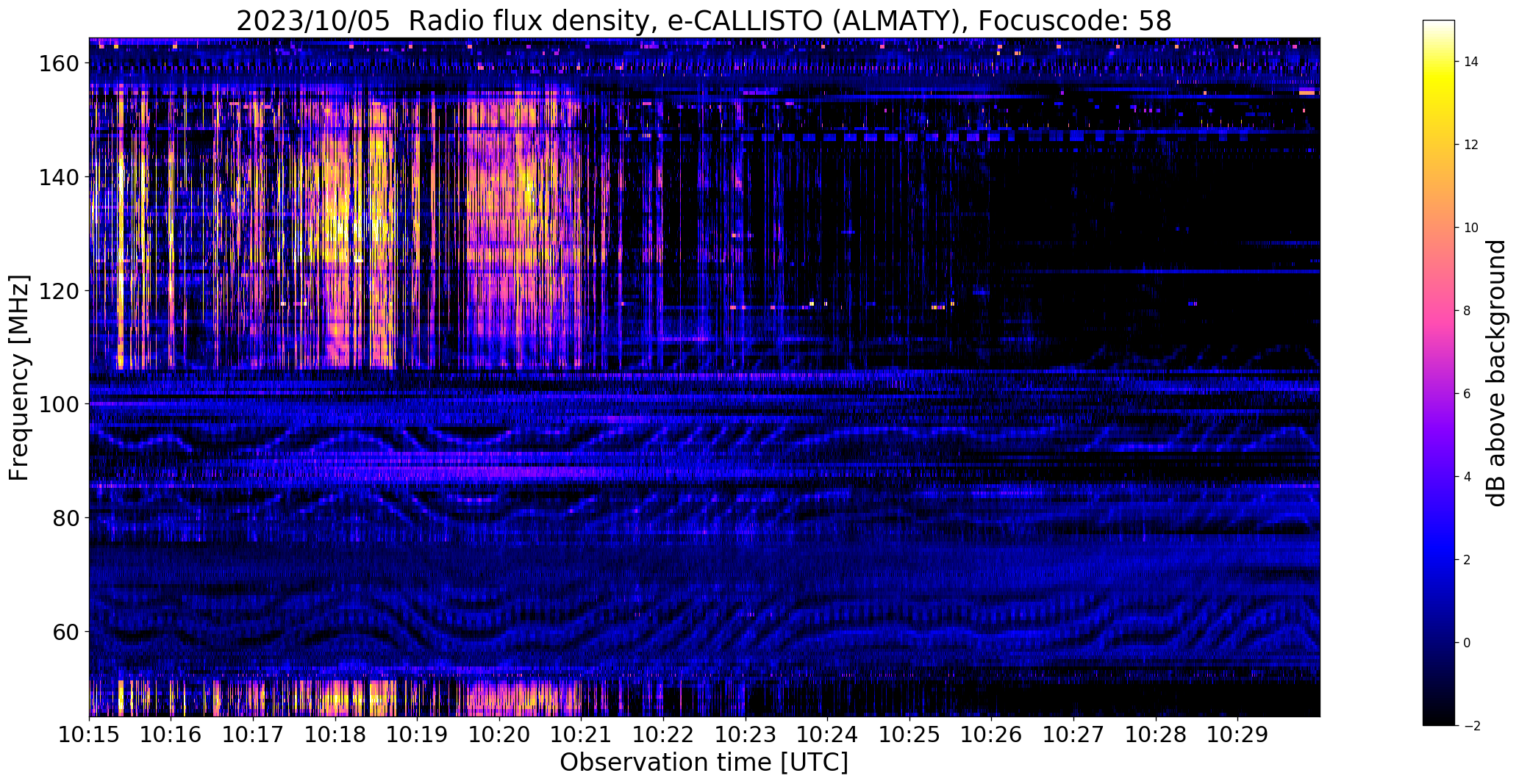This screenshot has height=784, width=1519.
Task: Click the 80 frequency tick label
Action: coord(65,518)
